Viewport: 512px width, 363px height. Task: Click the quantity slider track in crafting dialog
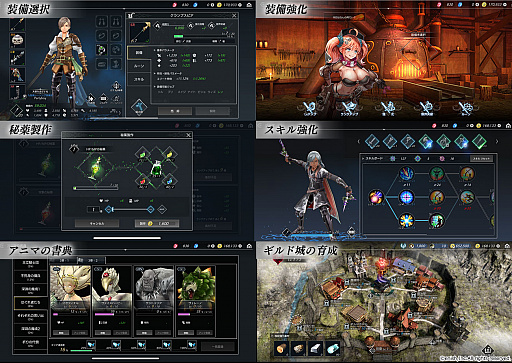(x=130, y=209)
